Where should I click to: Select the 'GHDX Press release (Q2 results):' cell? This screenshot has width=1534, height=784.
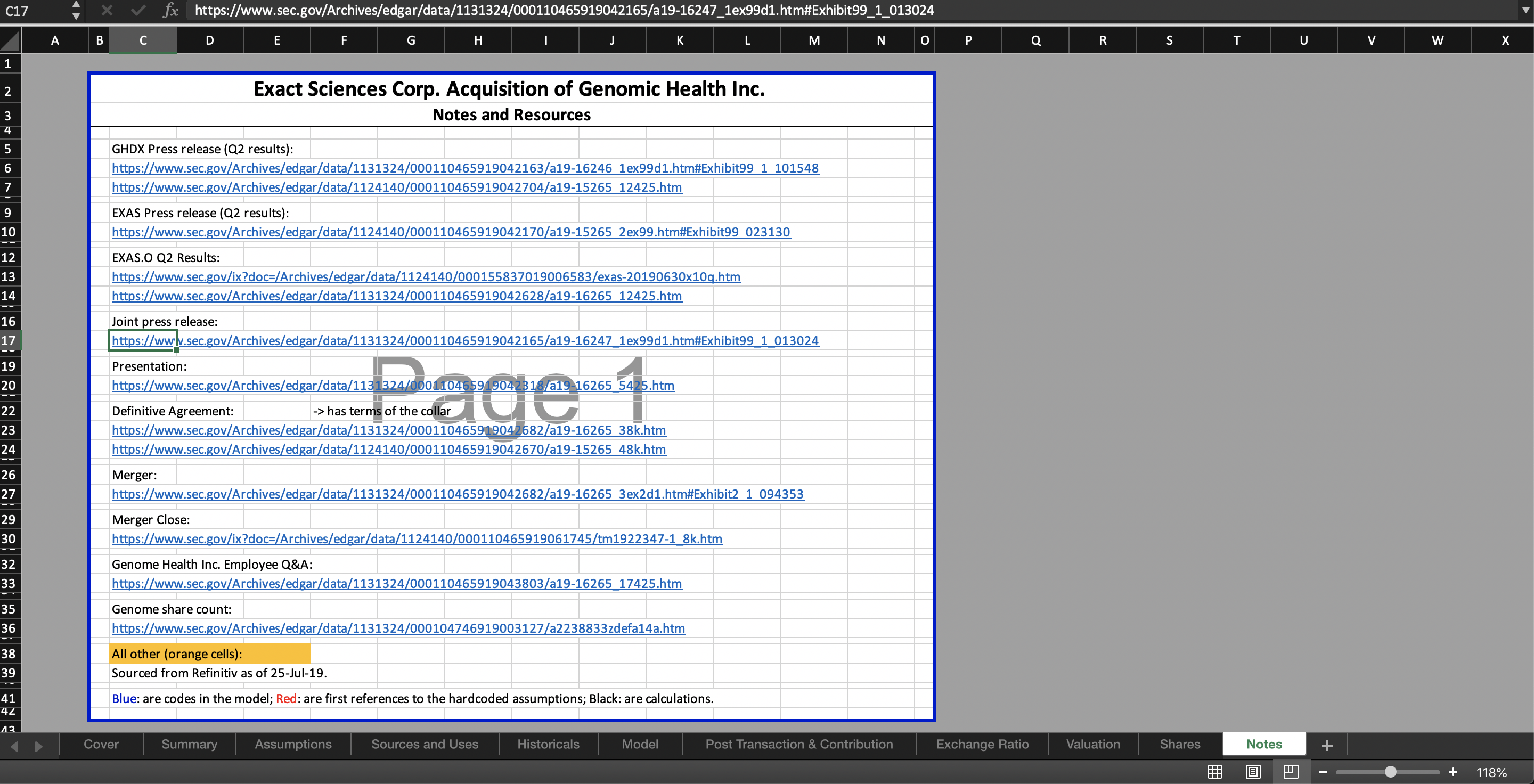click(x=202, y=149)
